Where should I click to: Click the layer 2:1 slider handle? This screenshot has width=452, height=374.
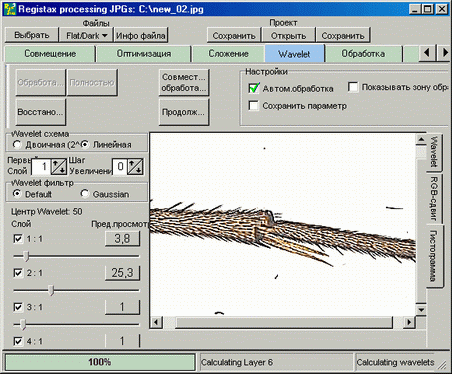(x=51, y=290)
